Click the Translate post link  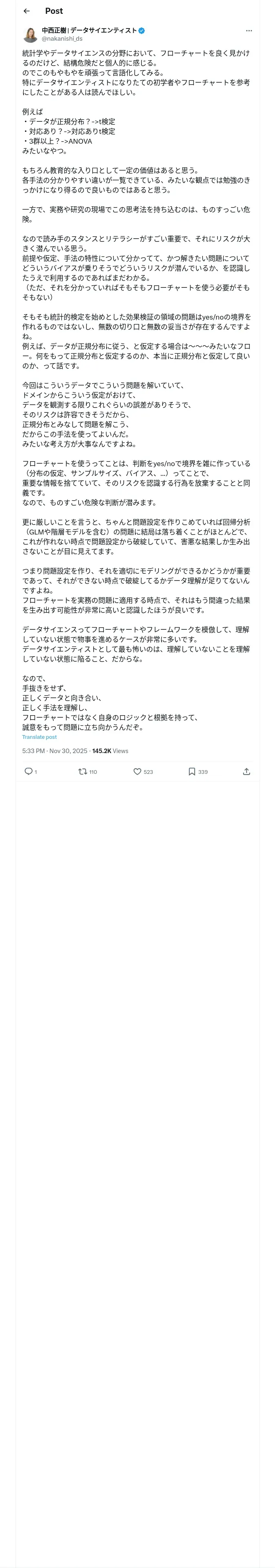point(40,737)
